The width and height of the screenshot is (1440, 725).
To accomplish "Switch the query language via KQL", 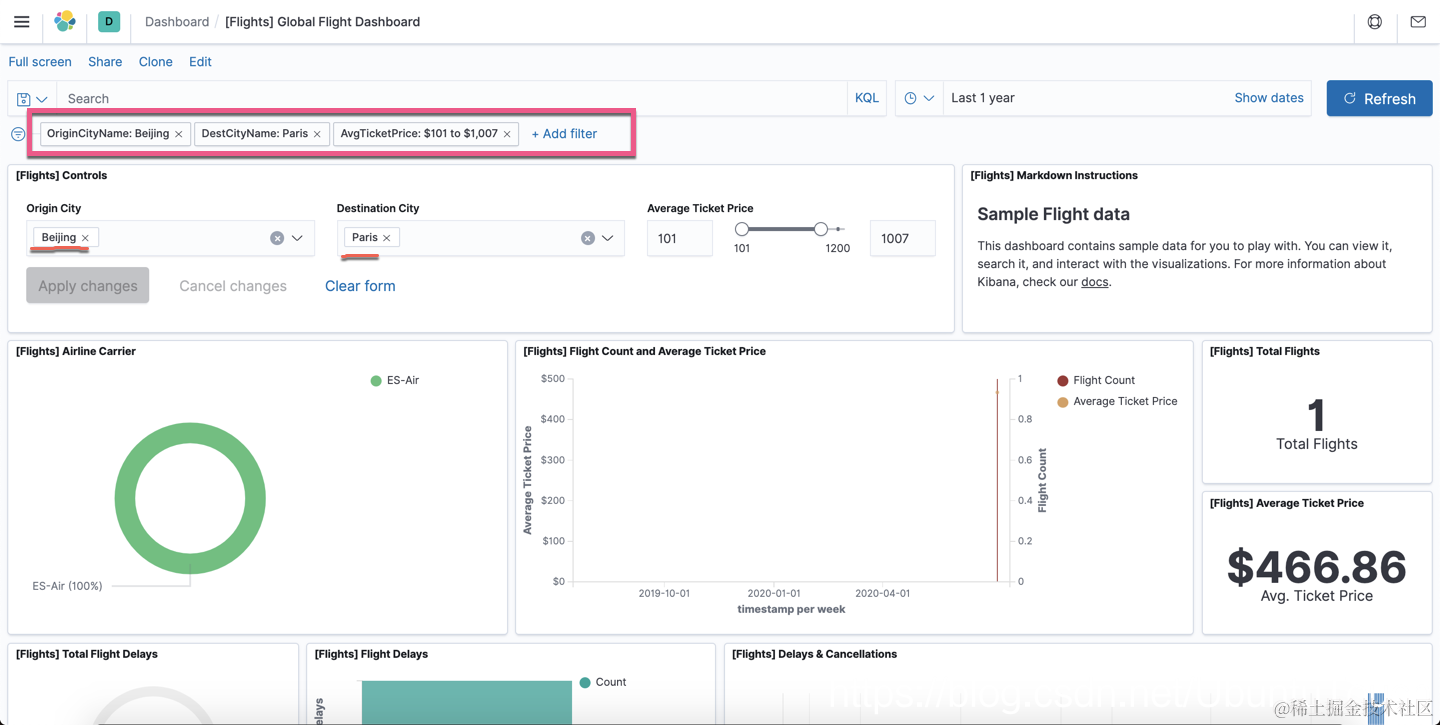I will tap(866, 98).
